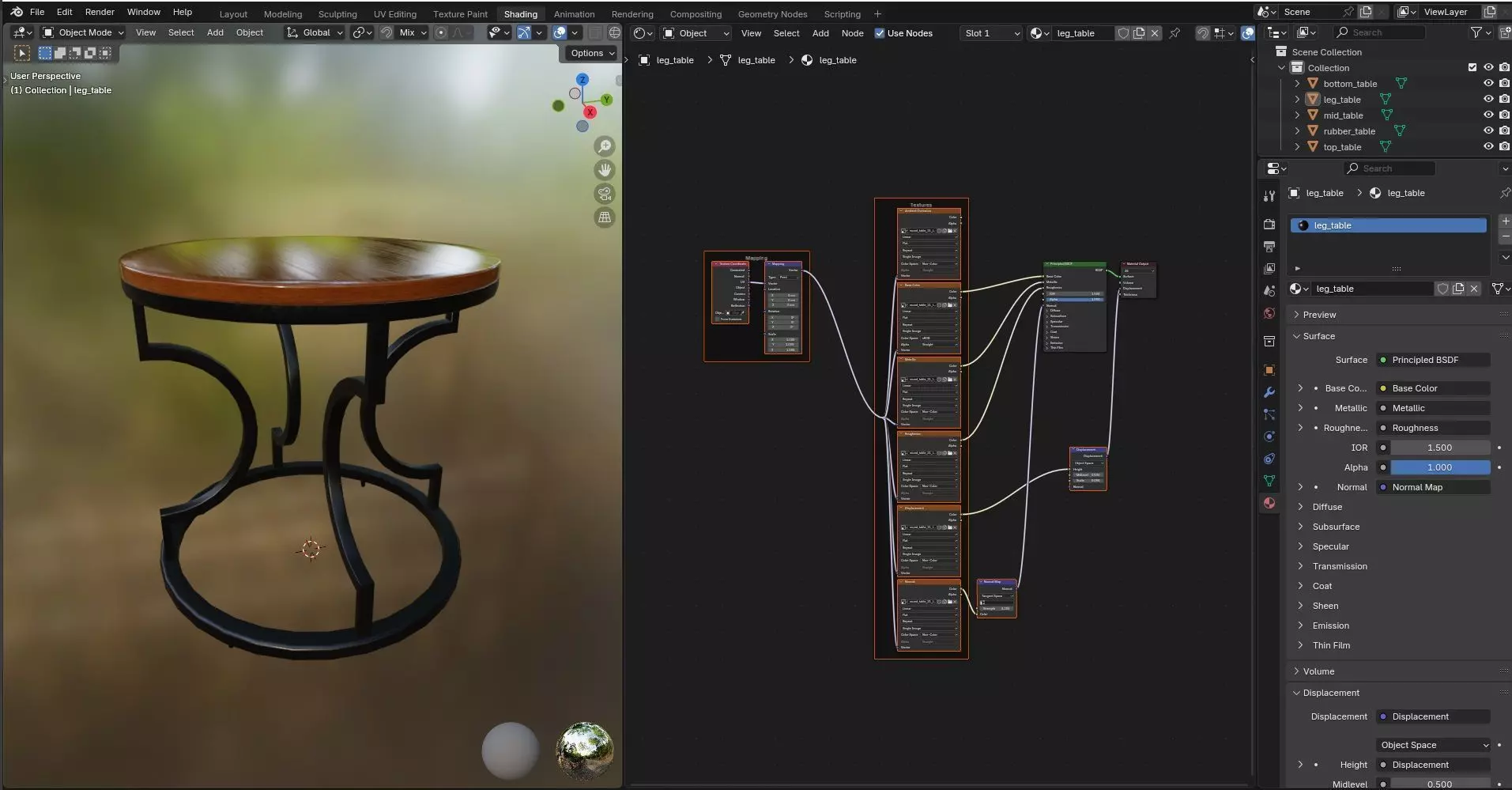Switch to the UV Editing workspace tab
The width and height of the screenshot is (1512, 790).
tap(395, 14)
